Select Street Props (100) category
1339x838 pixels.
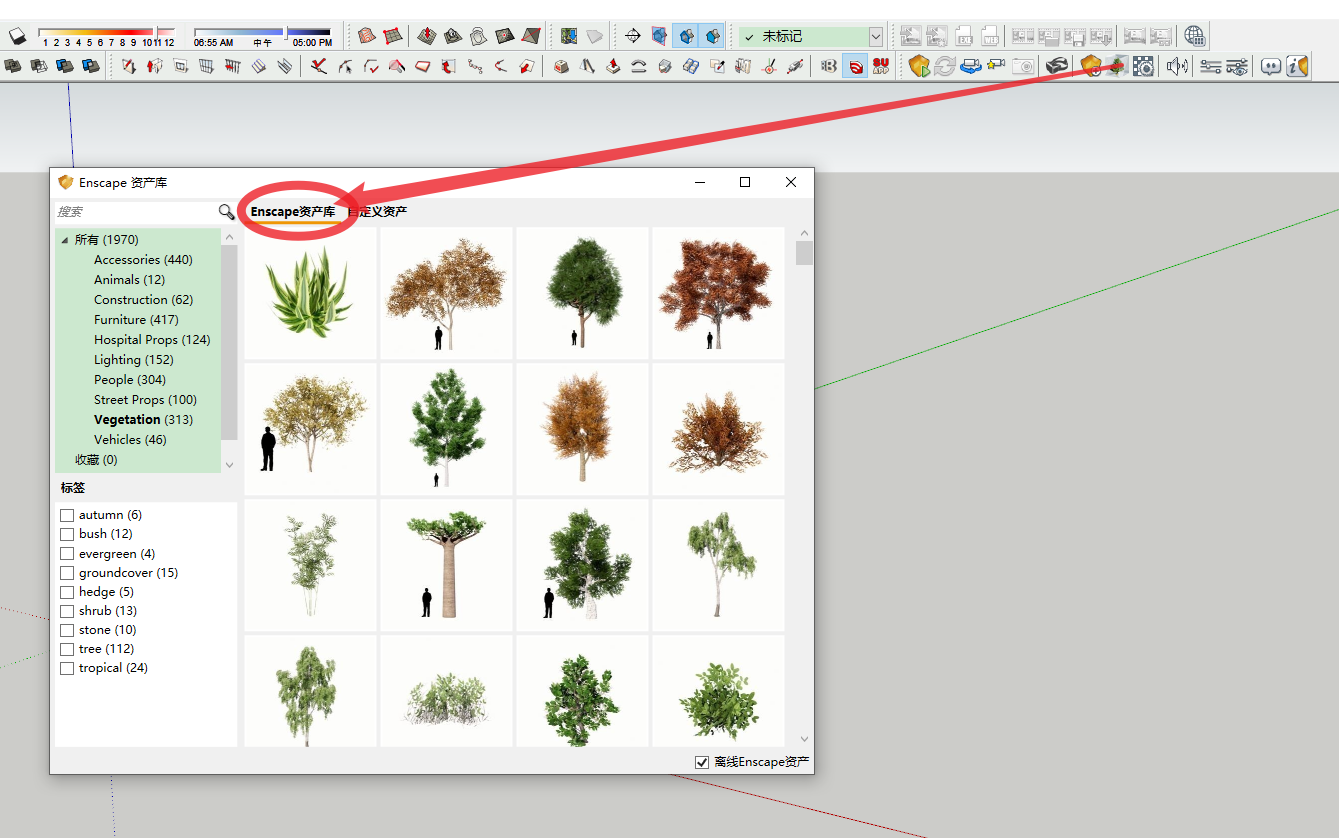click(x=145, y=400)
